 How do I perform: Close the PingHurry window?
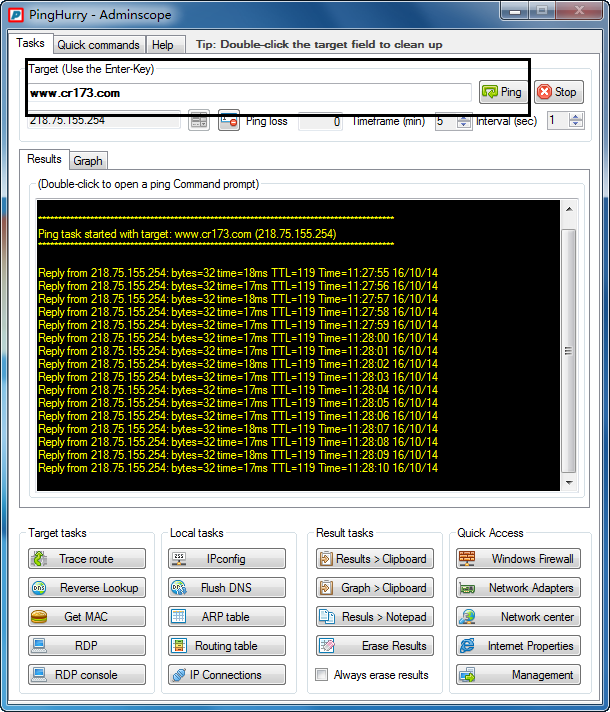580,11
